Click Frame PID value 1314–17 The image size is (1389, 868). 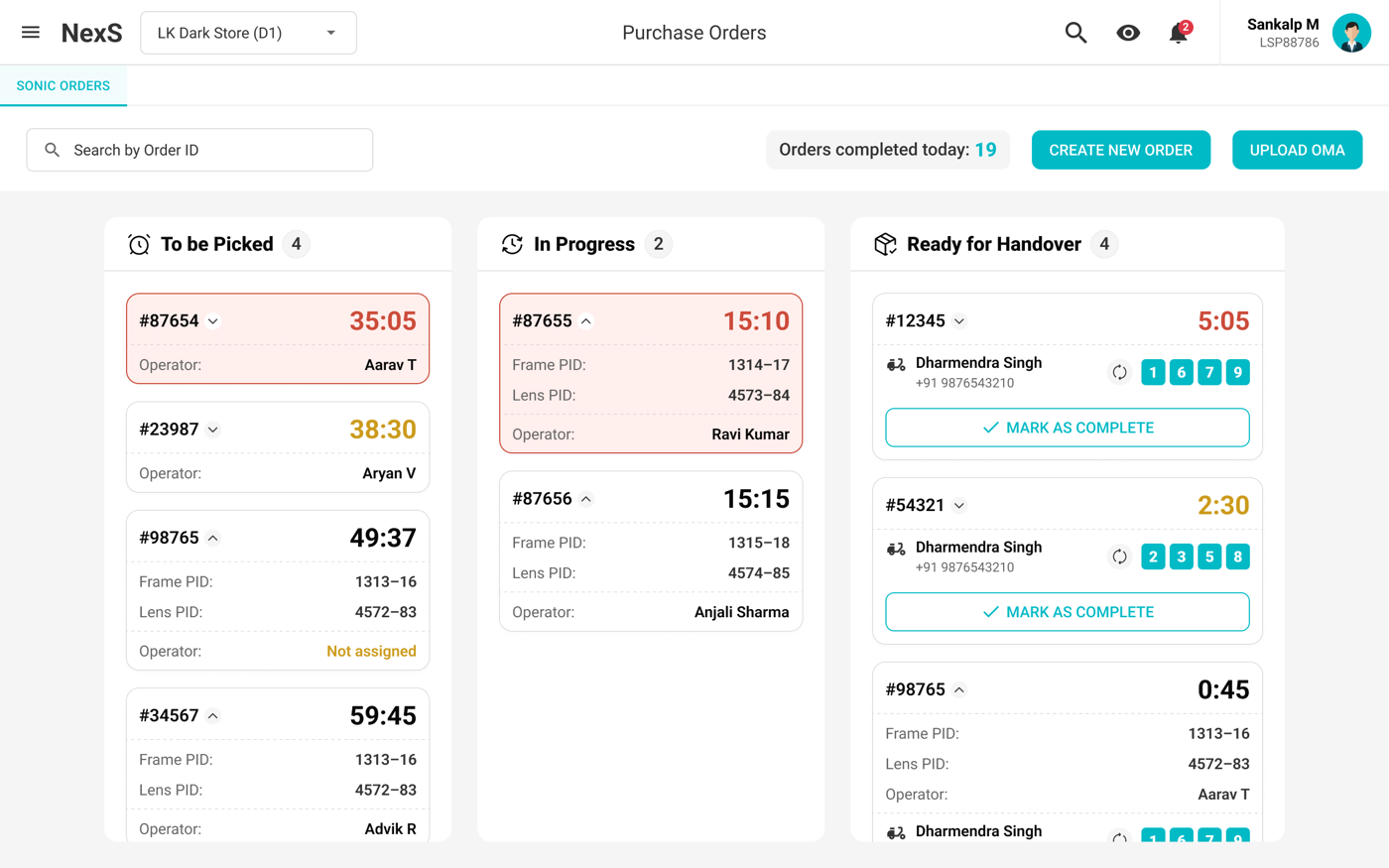click(759, 365)
